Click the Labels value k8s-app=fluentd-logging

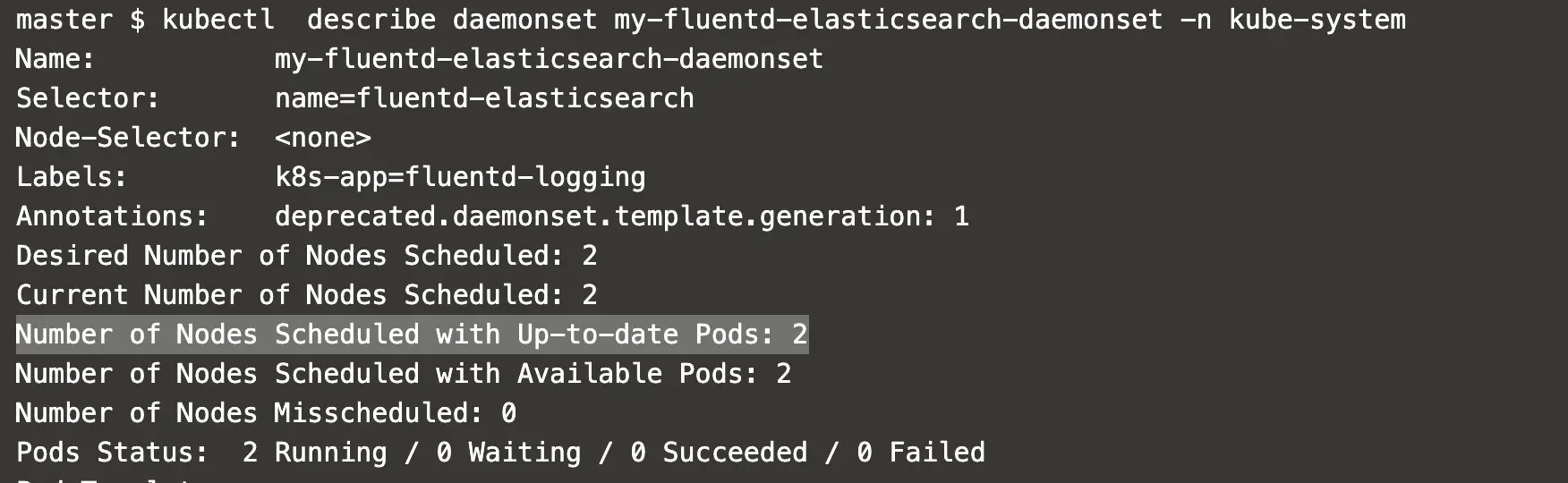tap(460, 177)
